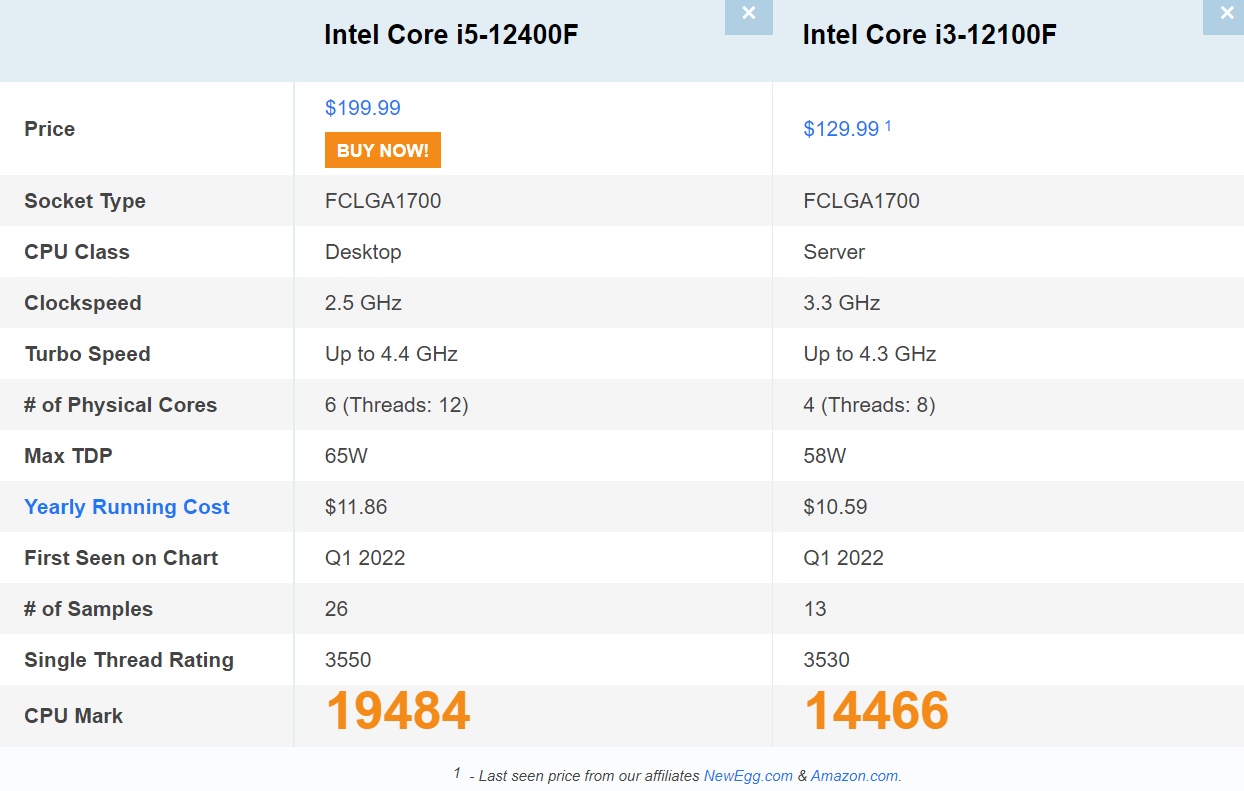Remove Intel Core i3-12100F from comparison
Viewport: 1244px width, 791px height.
pos(1224,16)
